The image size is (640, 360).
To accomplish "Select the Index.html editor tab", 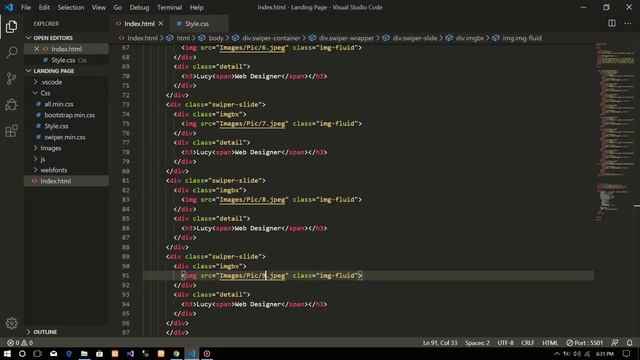I will click(x=139, y=24).
